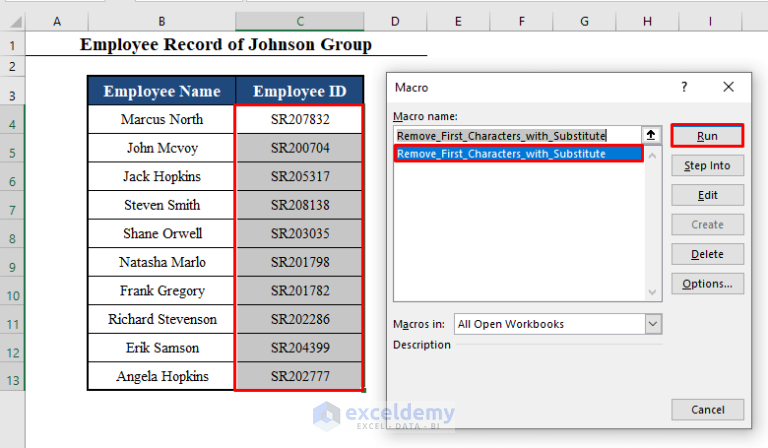Click the title Employee Record of Johnson Group
The image size is (768, 448).
(226, 45)
